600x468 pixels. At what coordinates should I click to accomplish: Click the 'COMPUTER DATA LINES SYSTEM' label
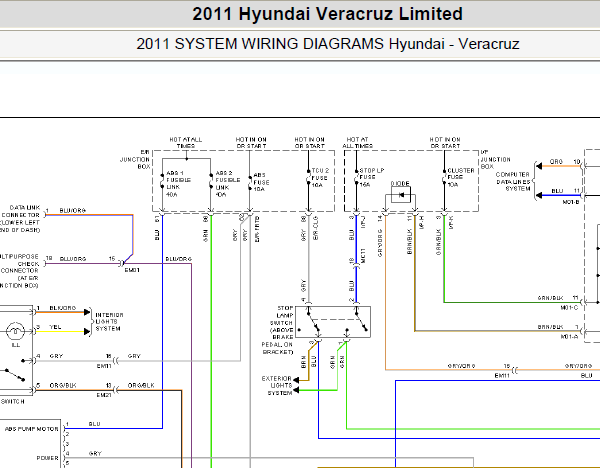coord(513,181)
